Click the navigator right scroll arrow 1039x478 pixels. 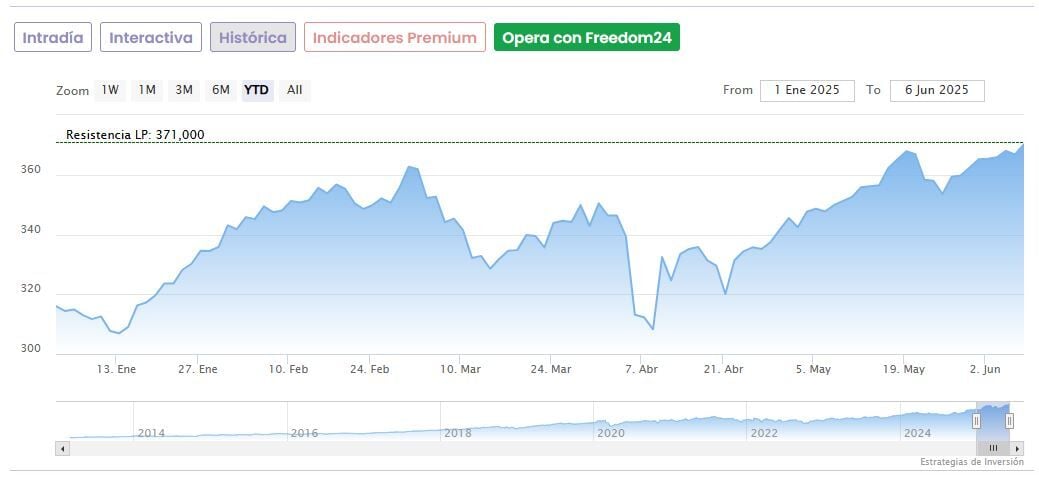[x=1018, y=449]
